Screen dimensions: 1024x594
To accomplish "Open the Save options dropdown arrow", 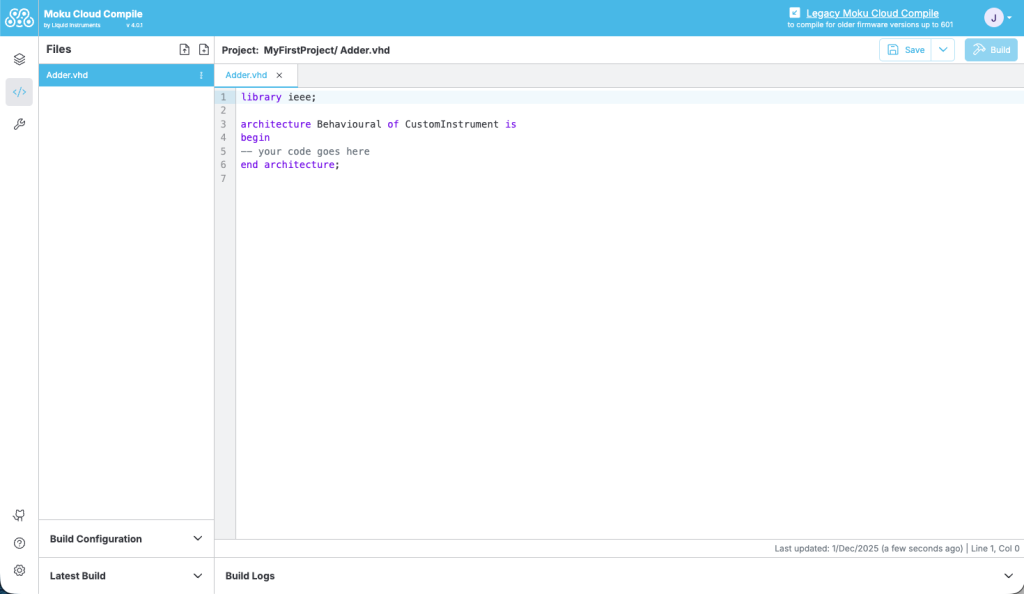I will click(943, 50).
